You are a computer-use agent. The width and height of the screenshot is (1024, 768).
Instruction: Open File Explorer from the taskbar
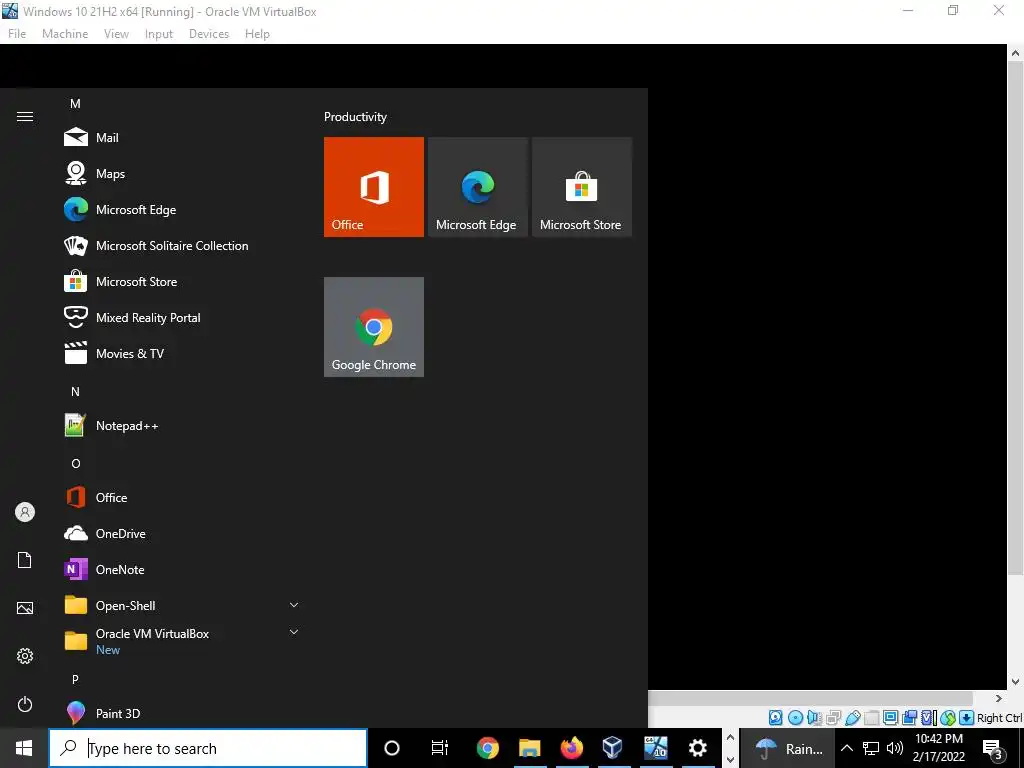click(530, 748)
